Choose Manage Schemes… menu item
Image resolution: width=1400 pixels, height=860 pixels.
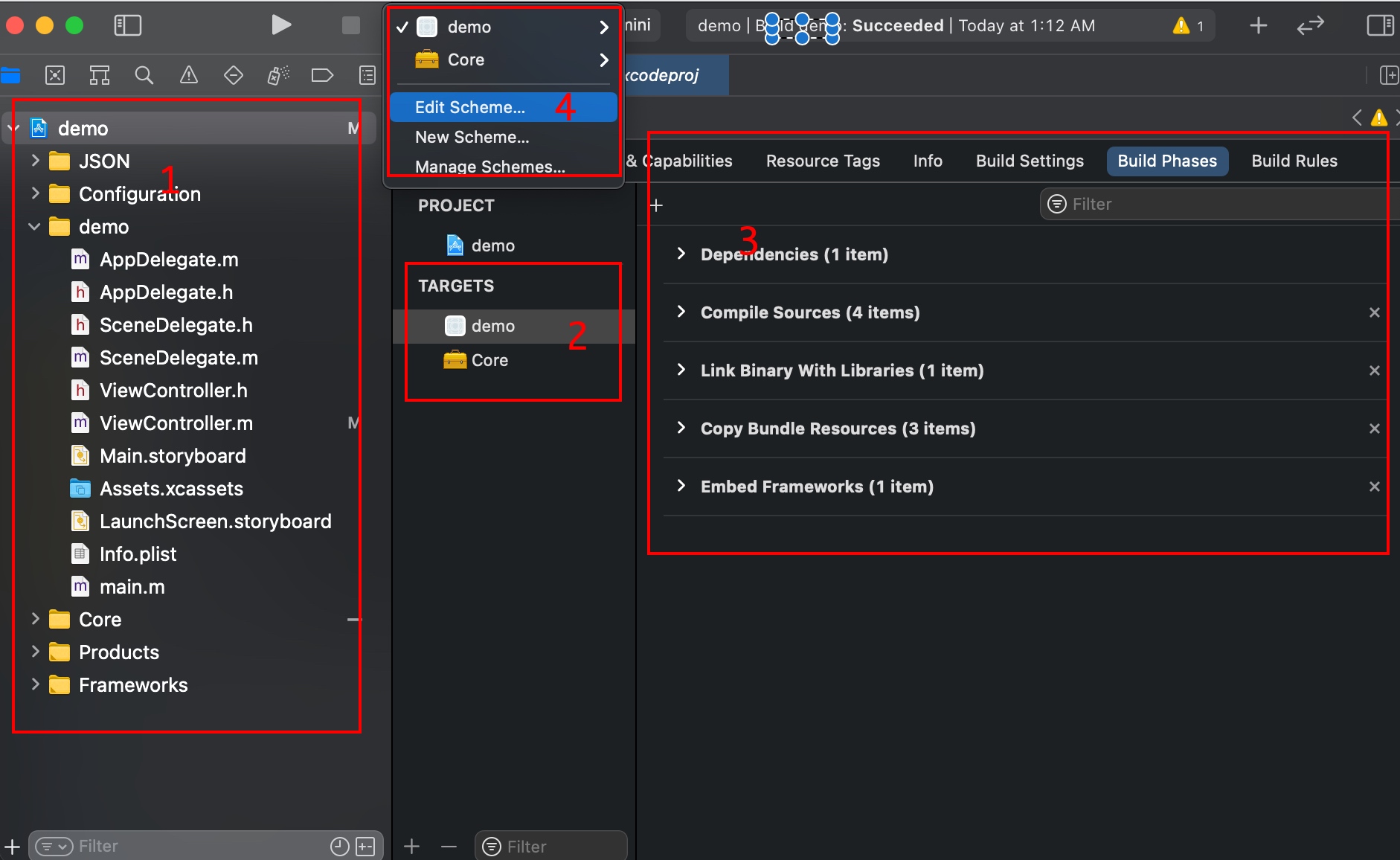(x=504, y=167)
